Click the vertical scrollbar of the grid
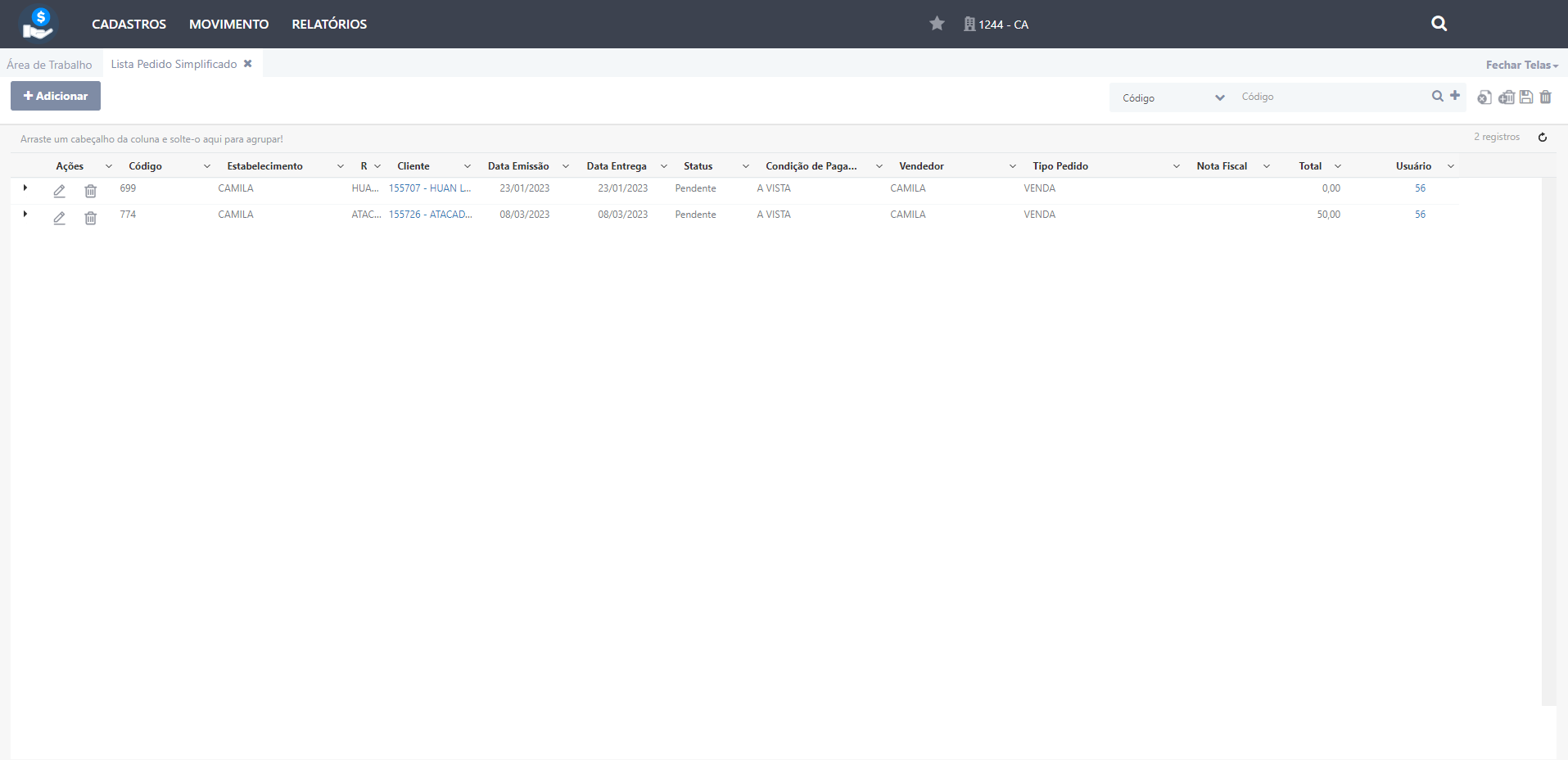Image resolution: width=1568 pixels, height=760 pixels. pyautogui.click(x=1548, y=442)
